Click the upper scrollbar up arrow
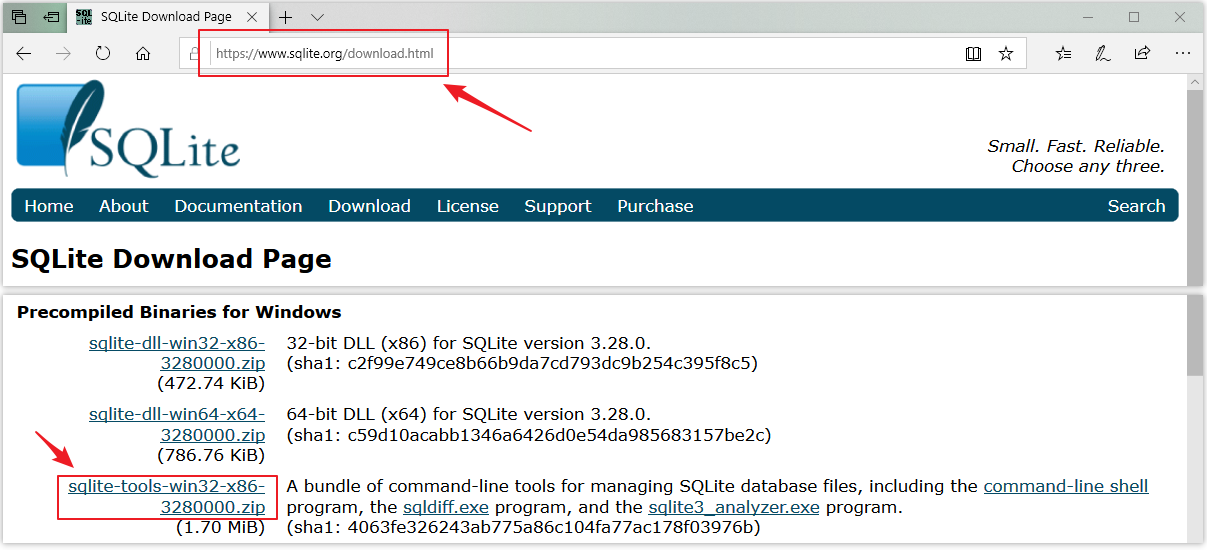 [x=1195, y=82]
